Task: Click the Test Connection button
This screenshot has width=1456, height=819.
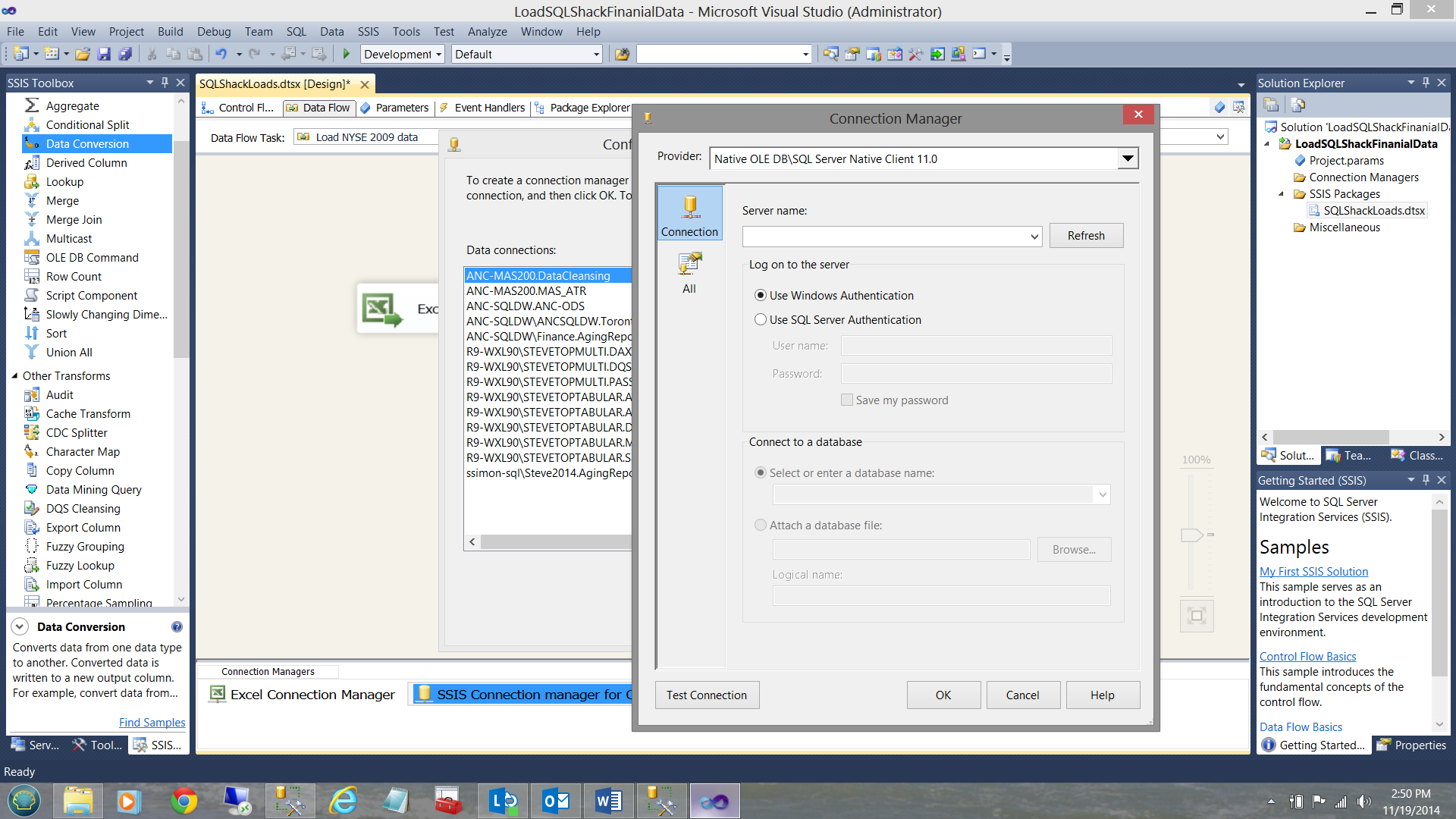Action: click(706, 695)
